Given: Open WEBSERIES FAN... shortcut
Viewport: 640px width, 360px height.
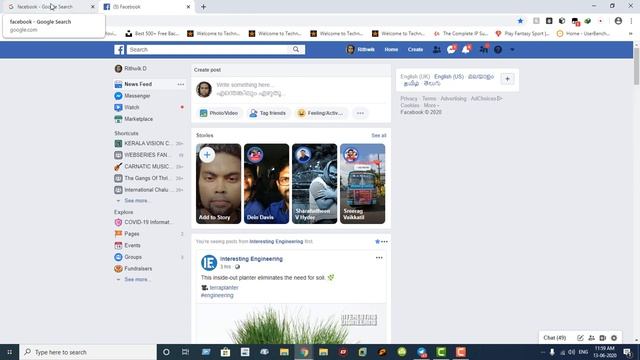Looking at the screenshot, I should tap(149, 155).
